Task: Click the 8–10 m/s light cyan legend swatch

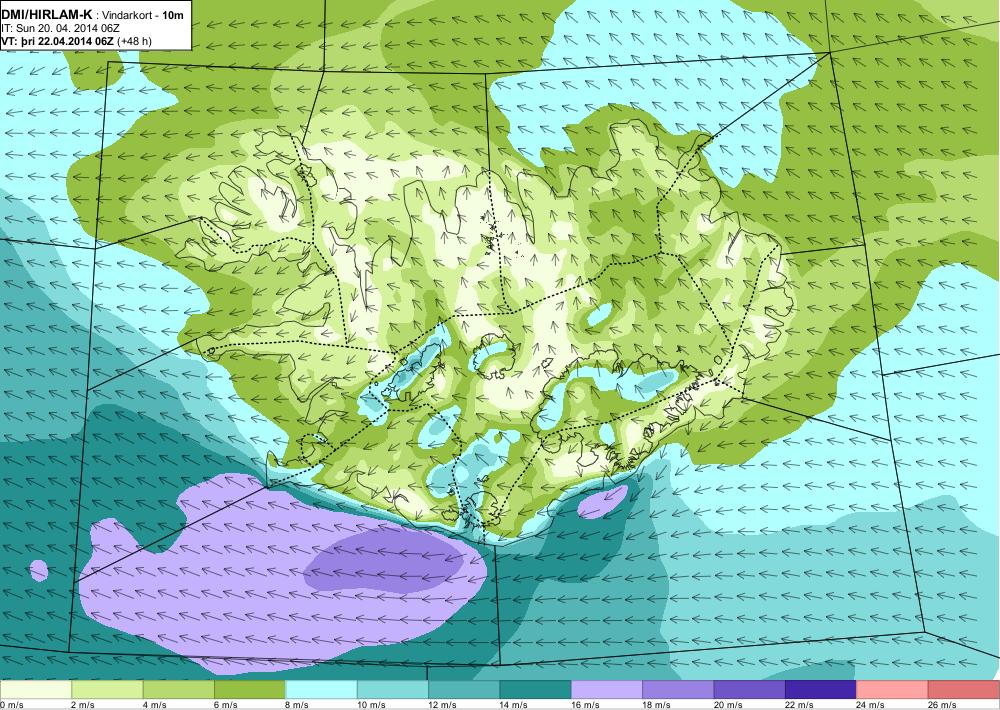Action: point(321,690)
